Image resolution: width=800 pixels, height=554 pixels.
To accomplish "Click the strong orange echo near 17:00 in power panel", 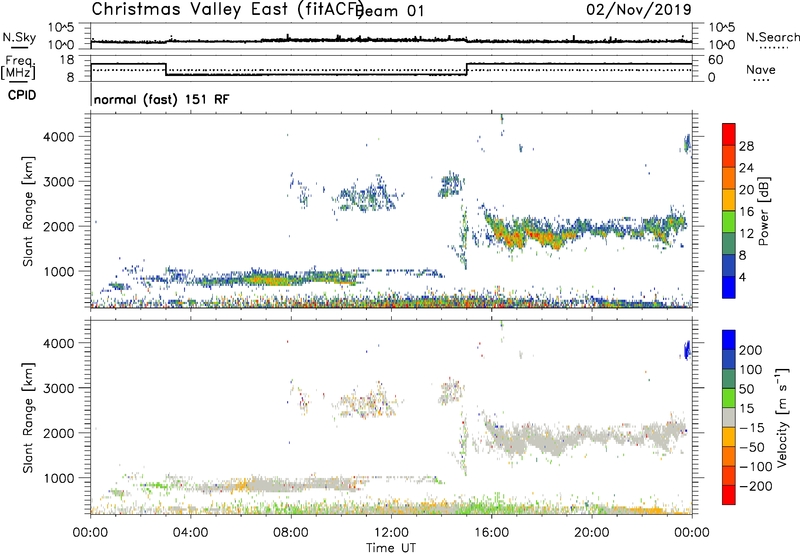I will (516, 237).
